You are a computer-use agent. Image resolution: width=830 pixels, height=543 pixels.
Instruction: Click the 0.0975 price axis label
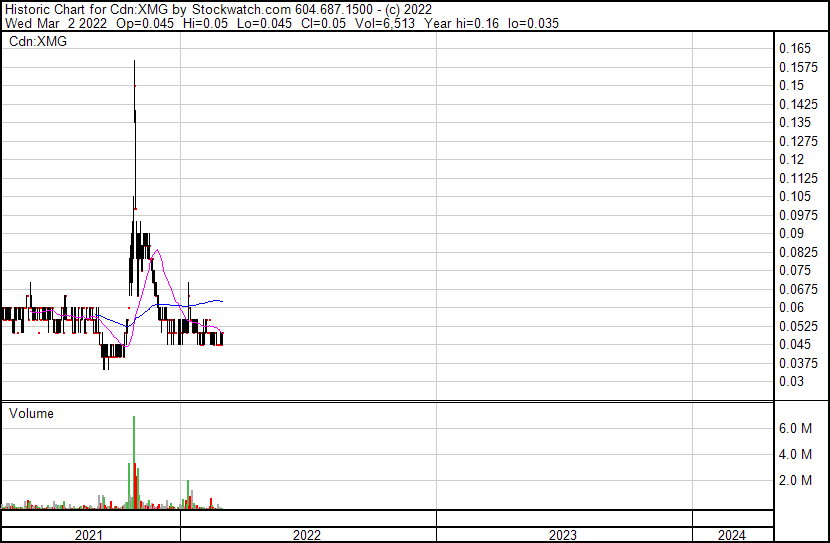(798, 215)
